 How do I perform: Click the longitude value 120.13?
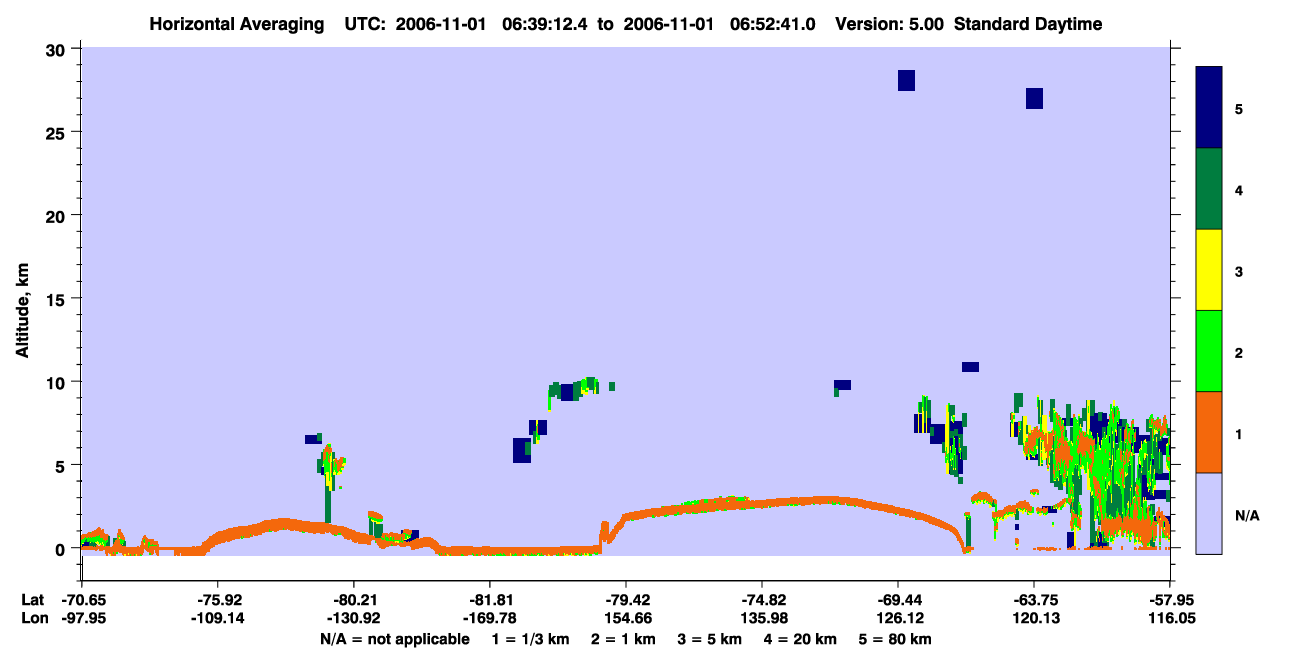pyautogui.click(x=1034, y=618)
